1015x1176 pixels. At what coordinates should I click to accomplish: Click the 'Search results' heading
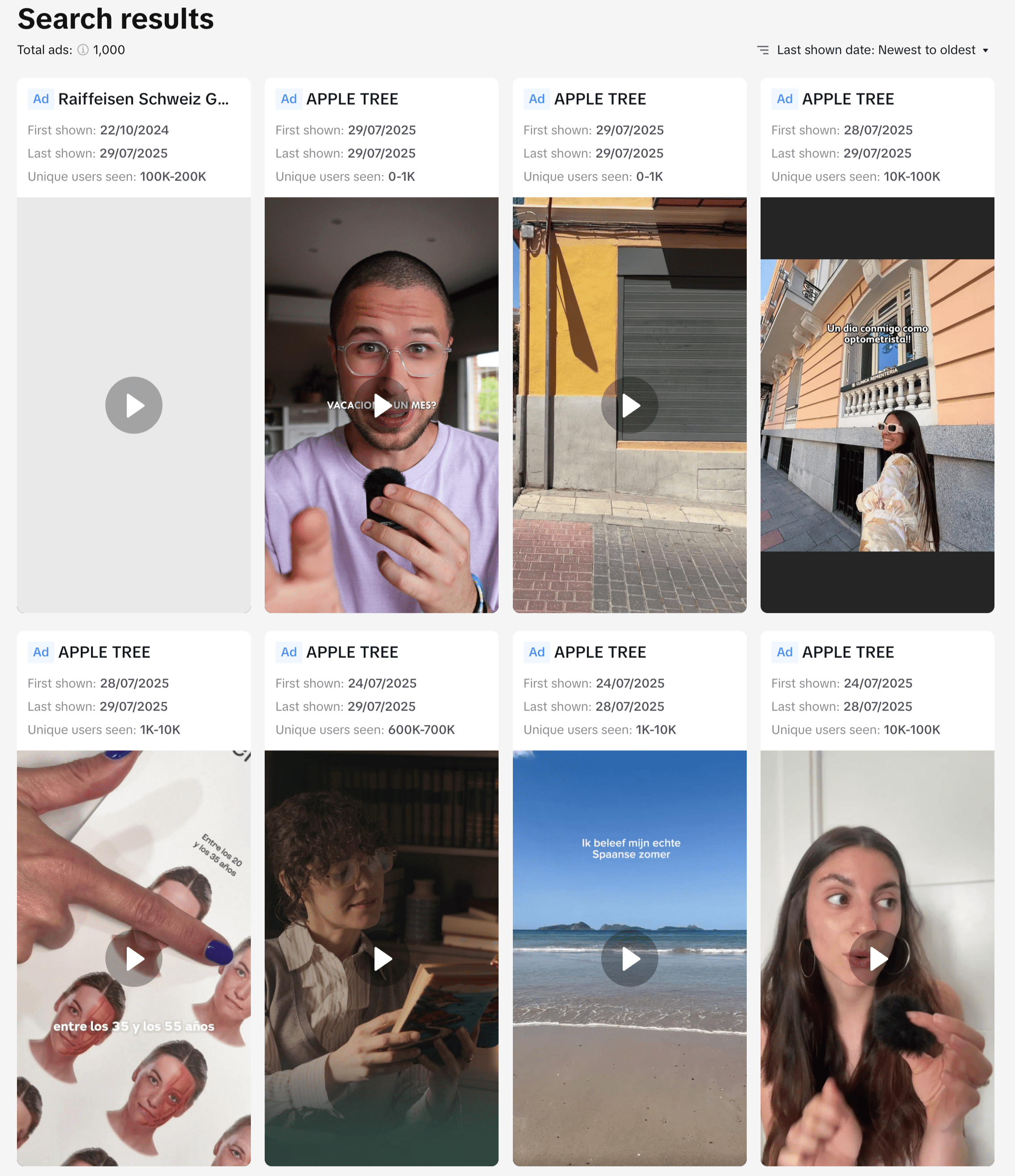(x=116, y=19)
